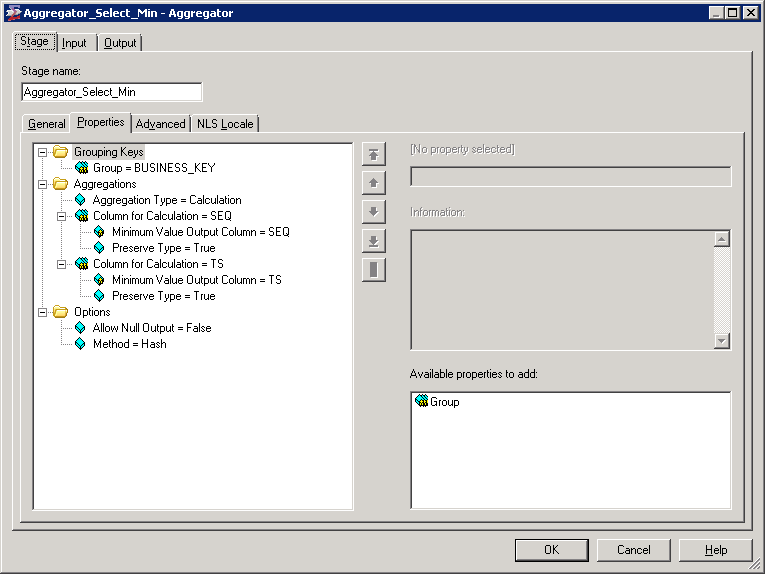Viewport: 765px width, 574px height.
Task: Collapse Column for Calculation = SEQ node
Action: tap(61, 216)
